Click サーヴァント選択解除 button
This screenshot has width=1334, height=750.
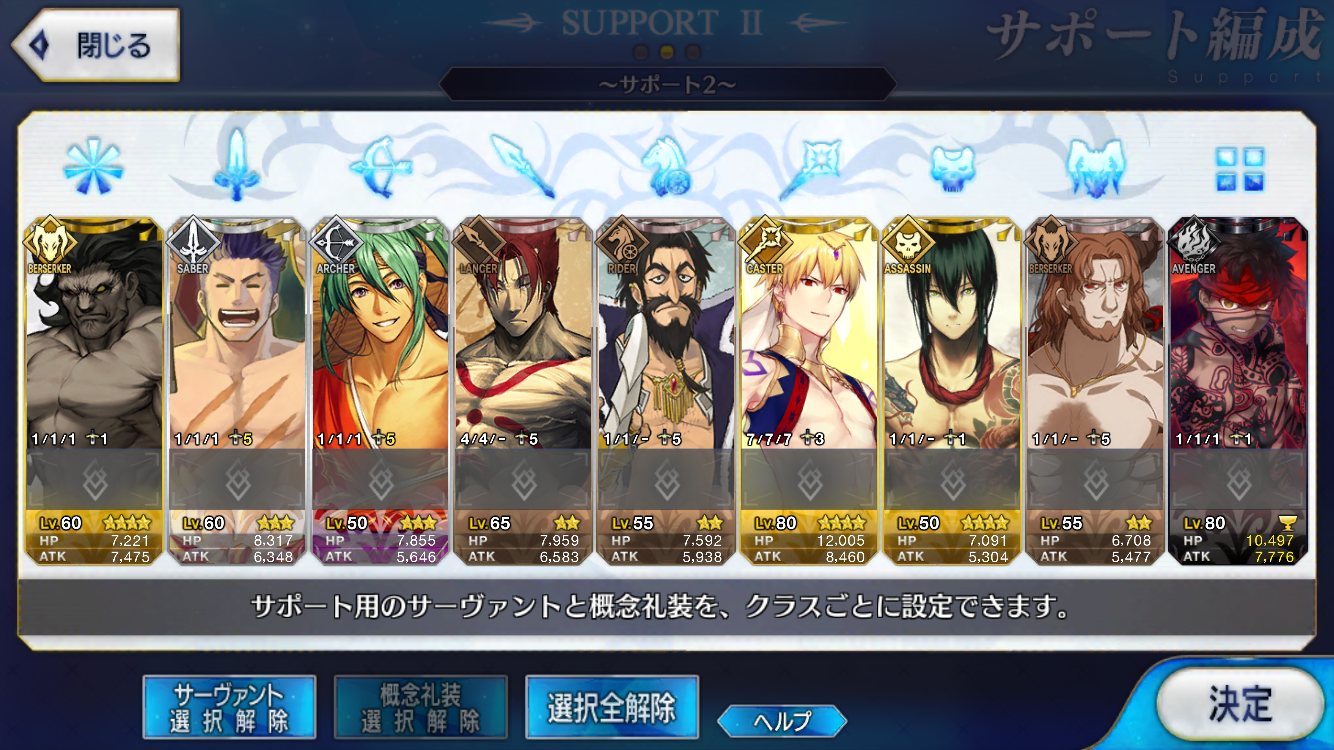(x=229, y=707)
